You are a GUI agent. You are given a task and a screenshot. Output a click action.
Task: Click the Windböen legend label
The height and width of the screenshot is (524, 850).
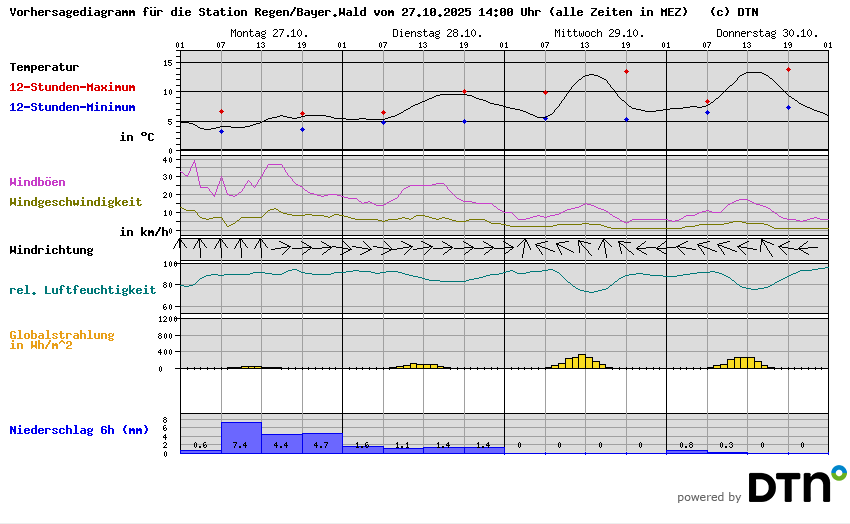point(38,182)
